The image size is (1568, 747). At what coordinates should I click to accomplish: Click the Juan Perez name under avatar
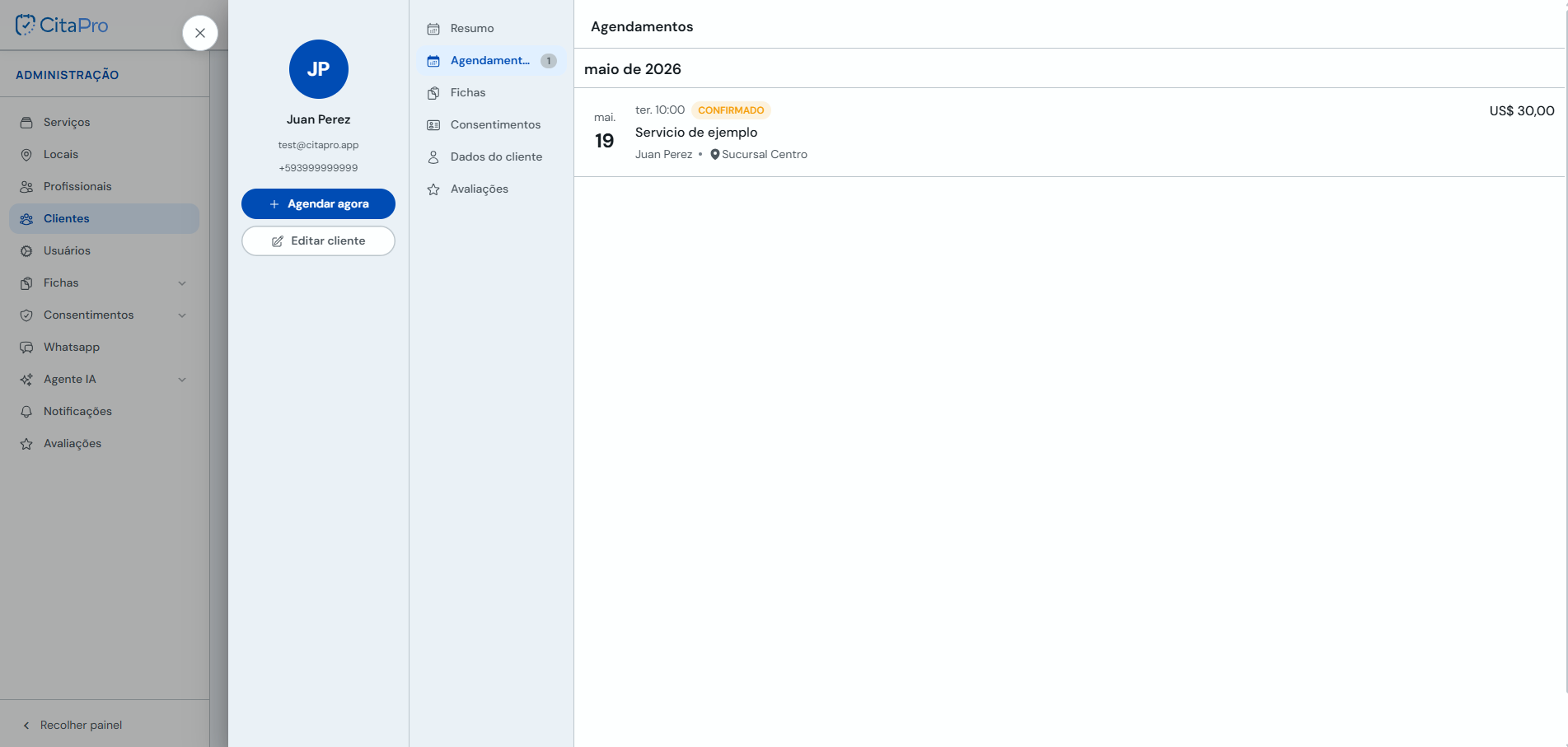(318, 119)
